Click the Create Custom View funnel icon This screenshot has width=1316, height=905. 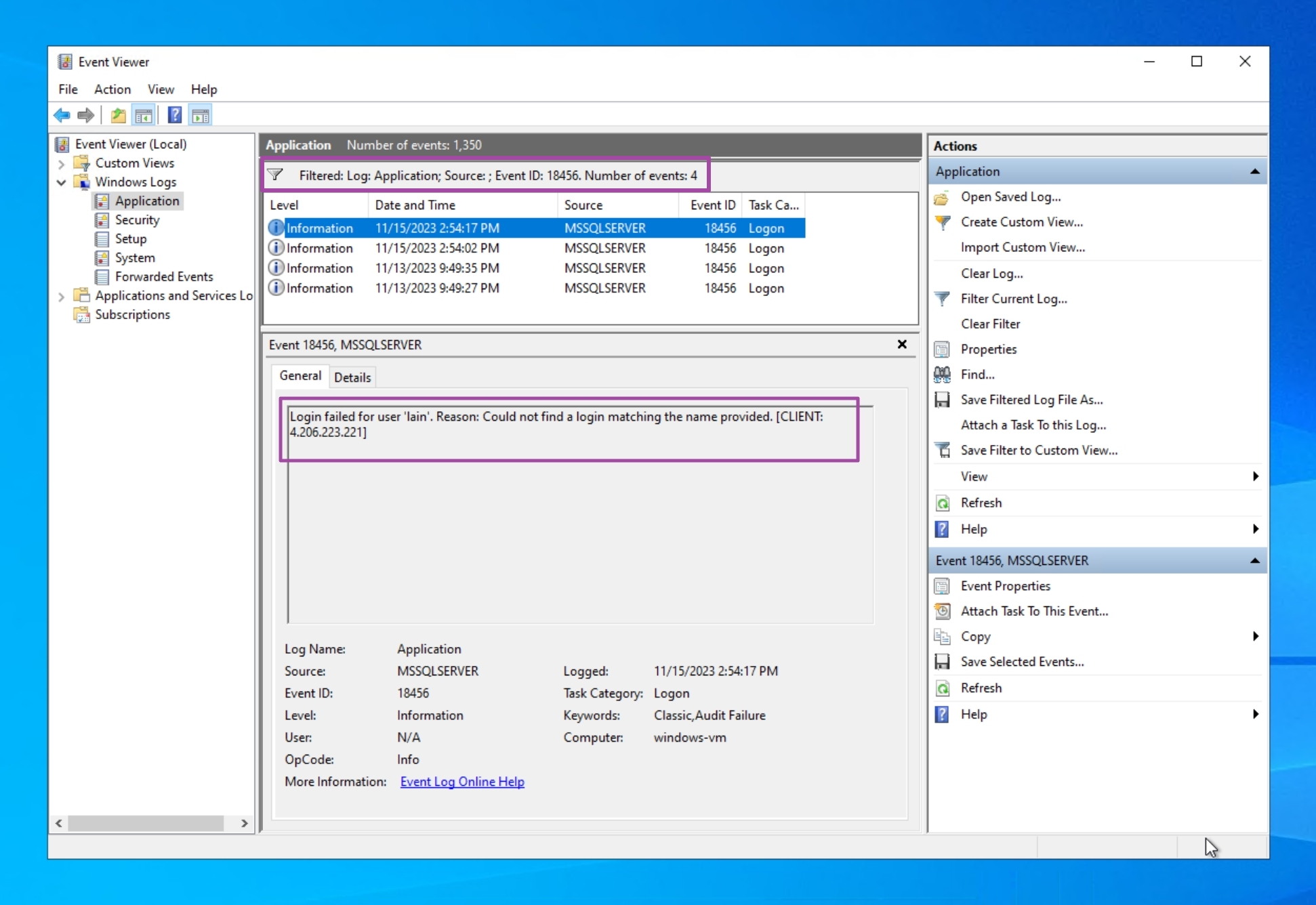click(942, 222)
